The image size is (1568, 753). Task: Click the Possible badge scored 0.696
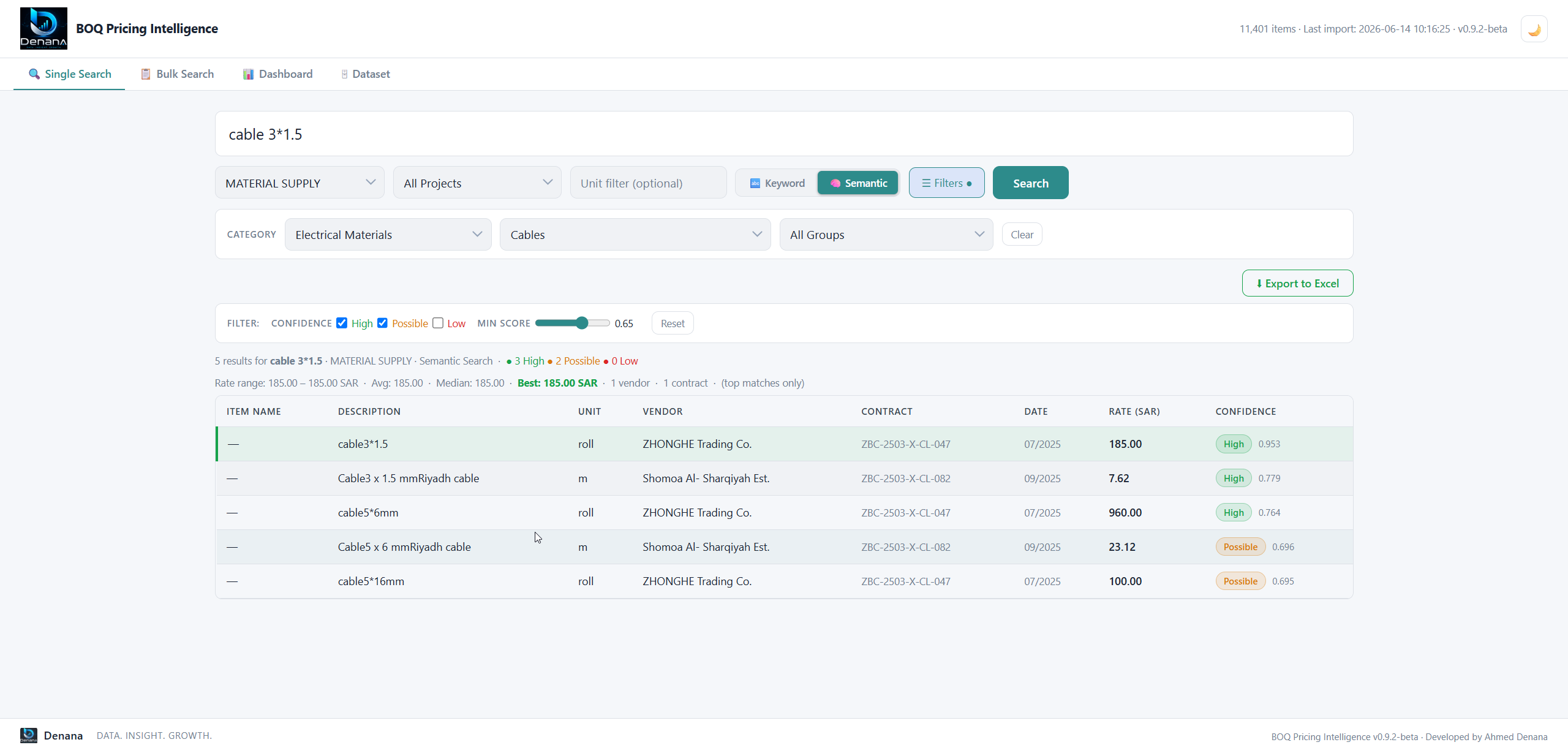click(x=1240, y=547)
